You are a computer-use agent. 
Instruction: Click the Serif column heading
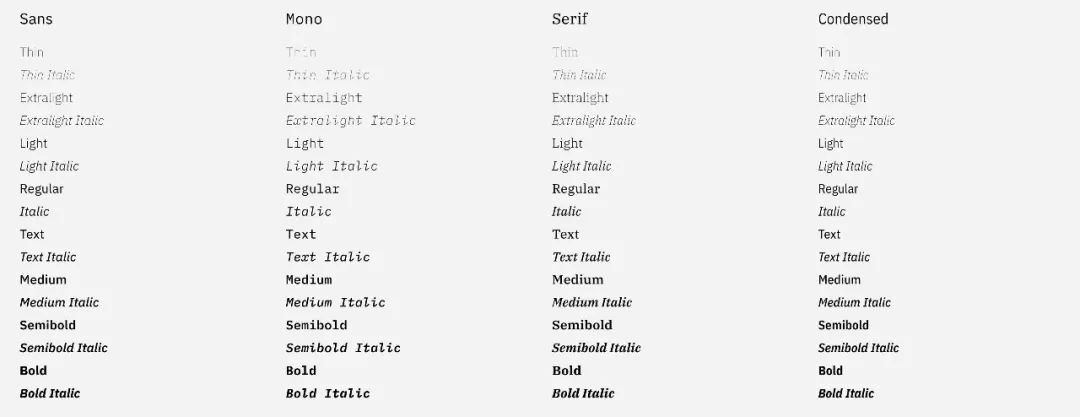click(569, 19)
